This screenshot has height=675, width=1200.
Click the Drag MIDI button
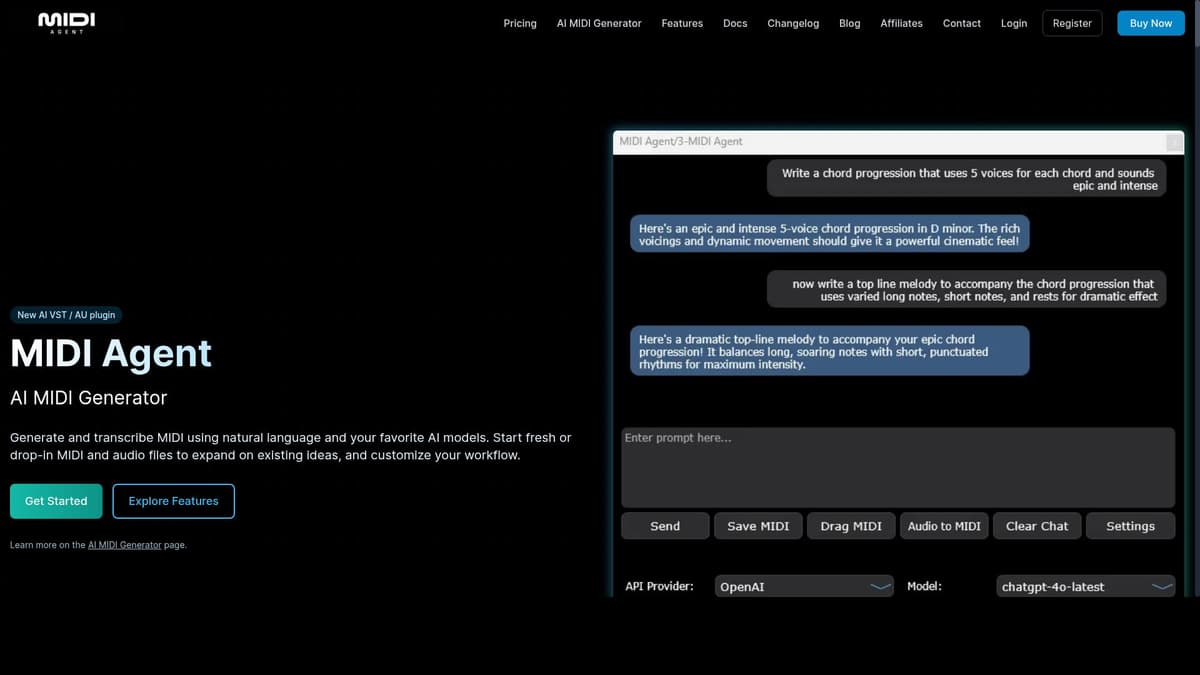(x=851, y=526)
